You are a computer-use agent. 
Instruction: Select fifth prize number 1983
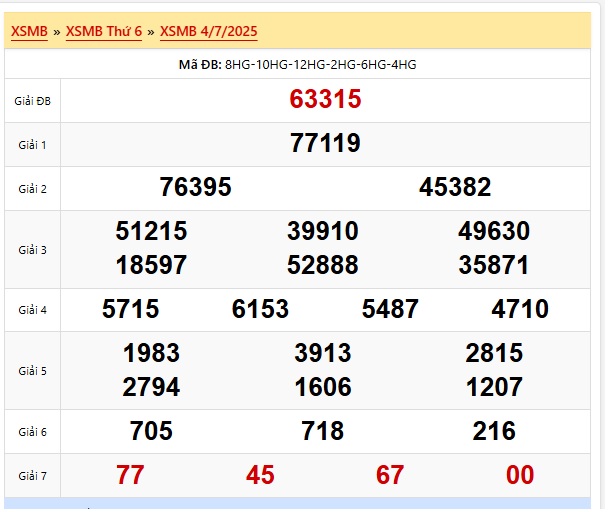coord(152,353)
